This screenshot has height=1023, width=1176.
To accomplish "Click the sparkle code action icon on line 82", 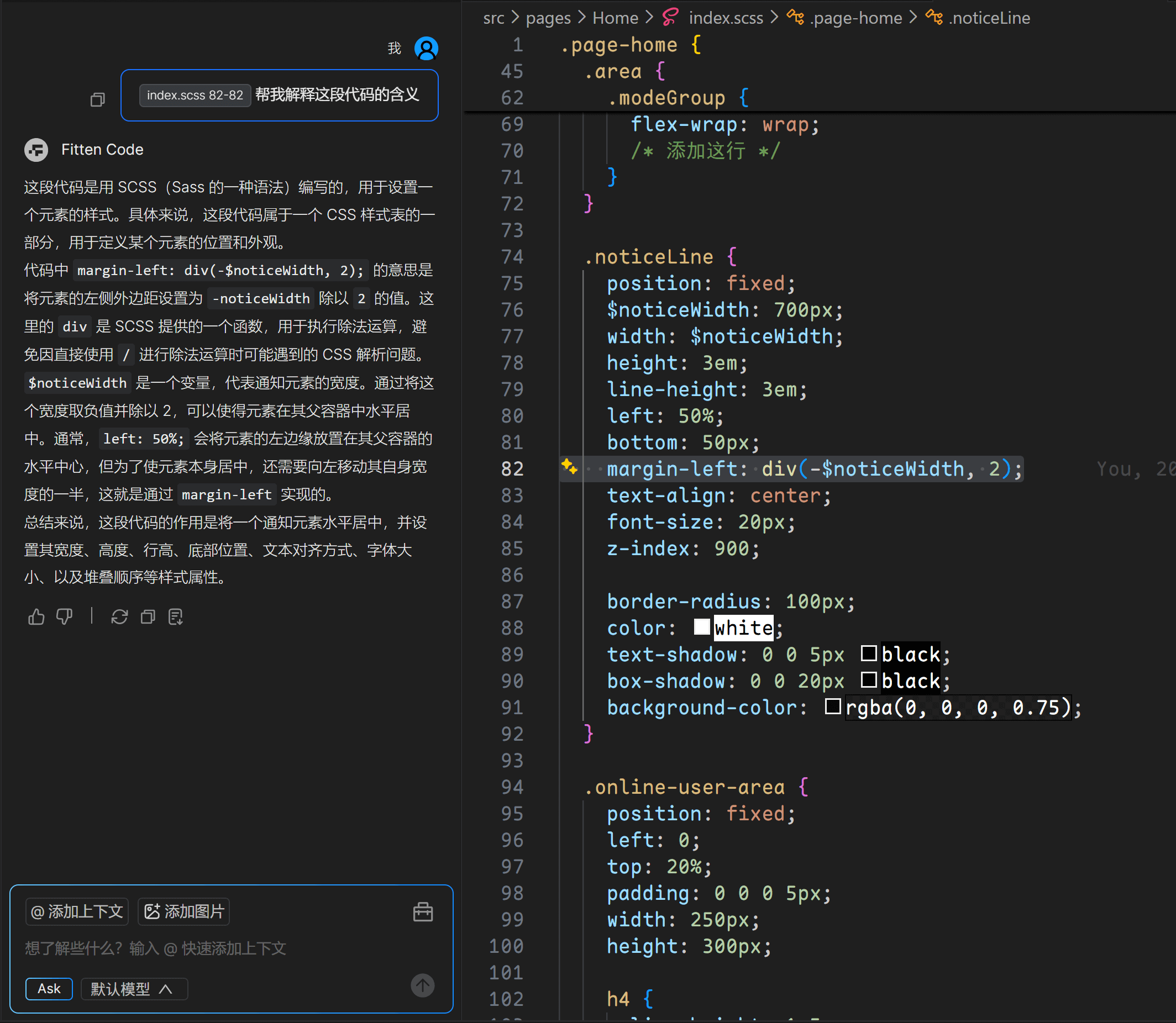I will coord(569,467).
